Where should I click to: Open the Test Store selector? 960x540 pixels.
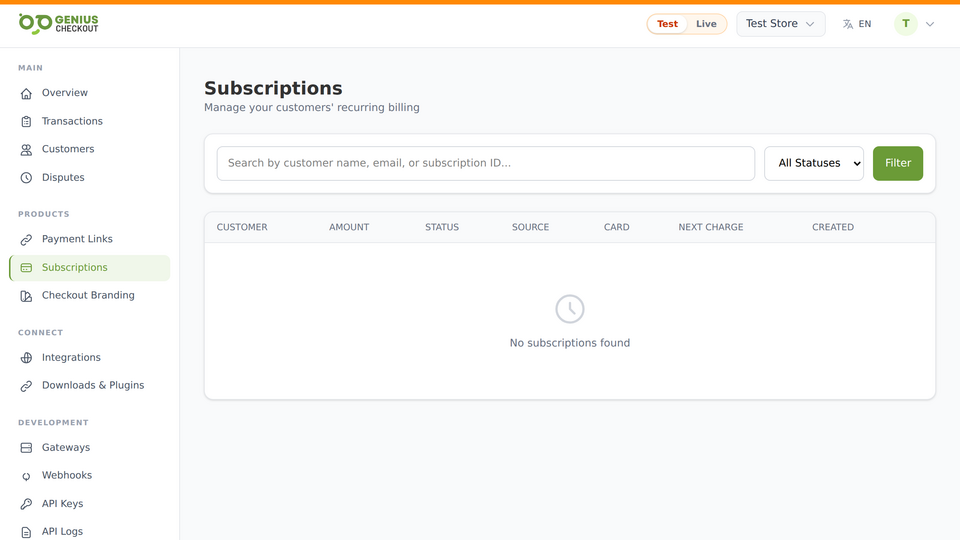pyautogui.click(x=781, y=24)
